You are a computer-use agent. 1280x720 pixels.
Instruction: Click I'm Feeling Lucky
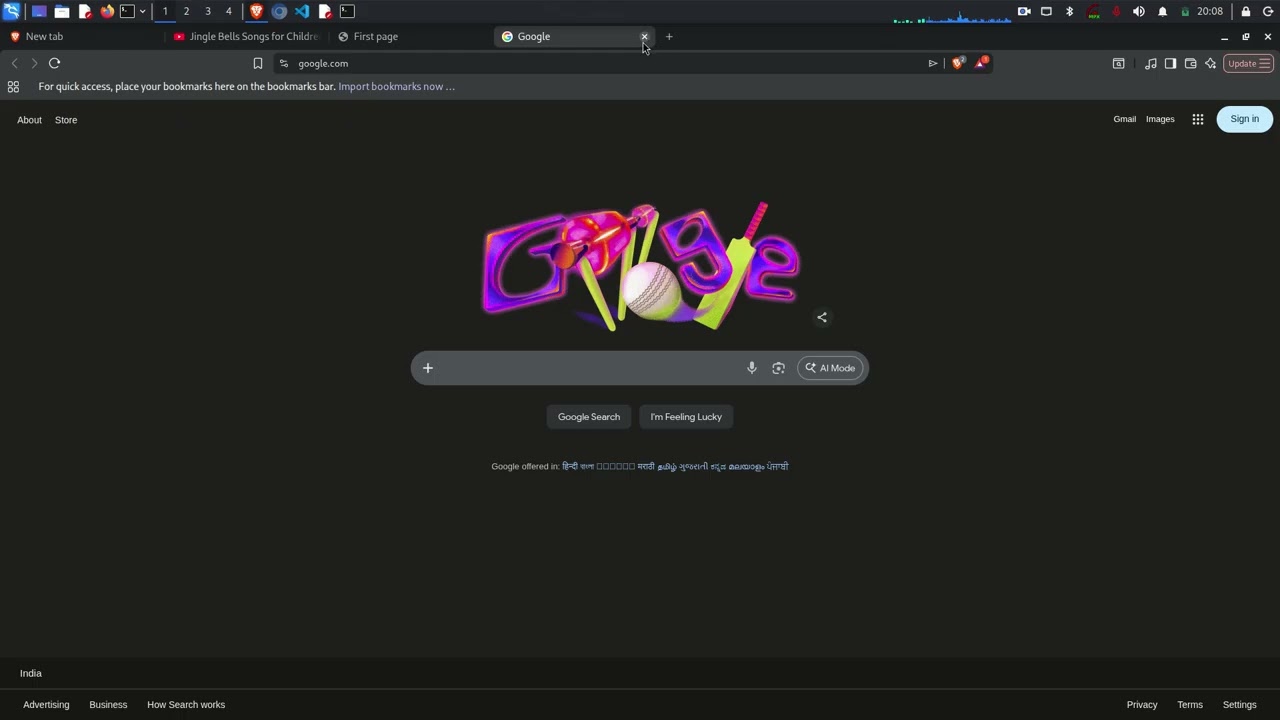(686, 417)
